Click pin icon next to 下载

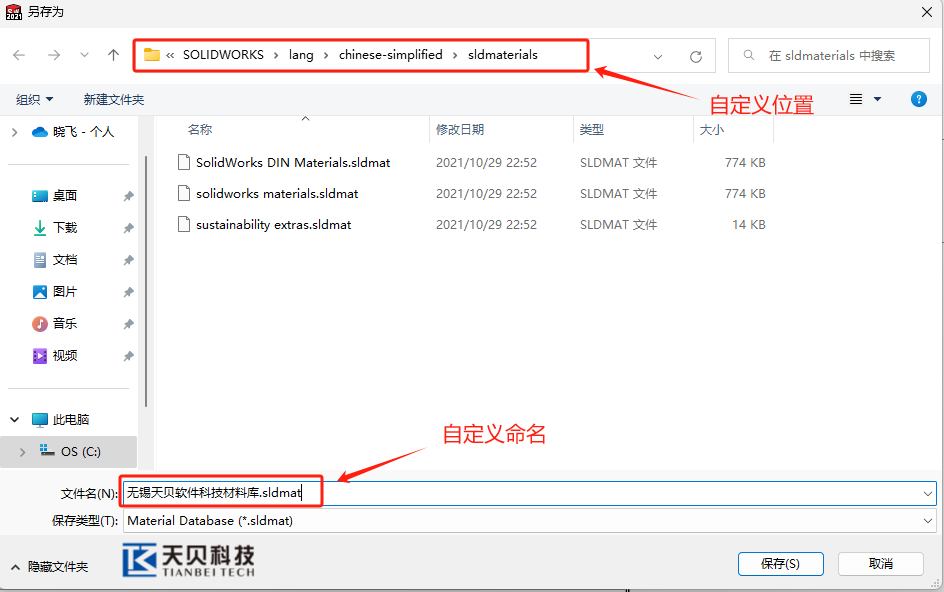128,228
